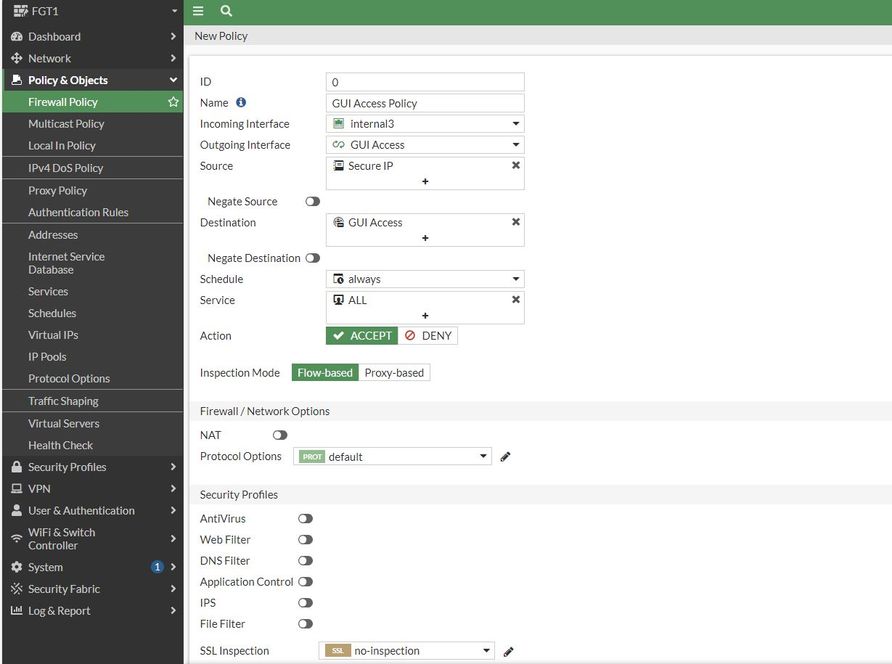Expand the Dashboard menu chevron
Viewport: 892px width, 664px height.
173,36
